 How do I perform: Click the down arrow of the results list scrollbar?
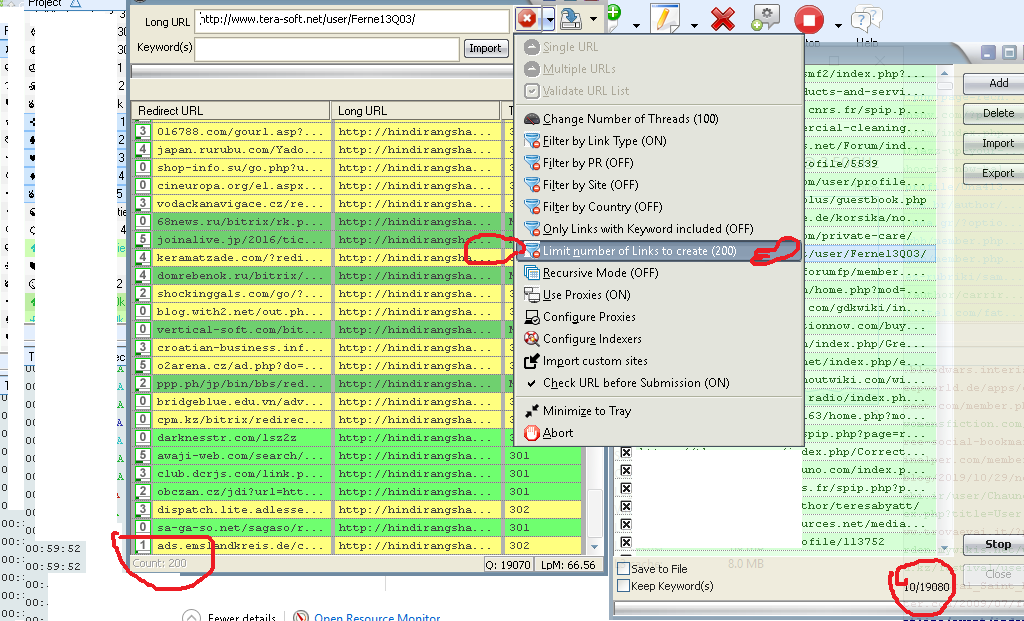(594, 547)
